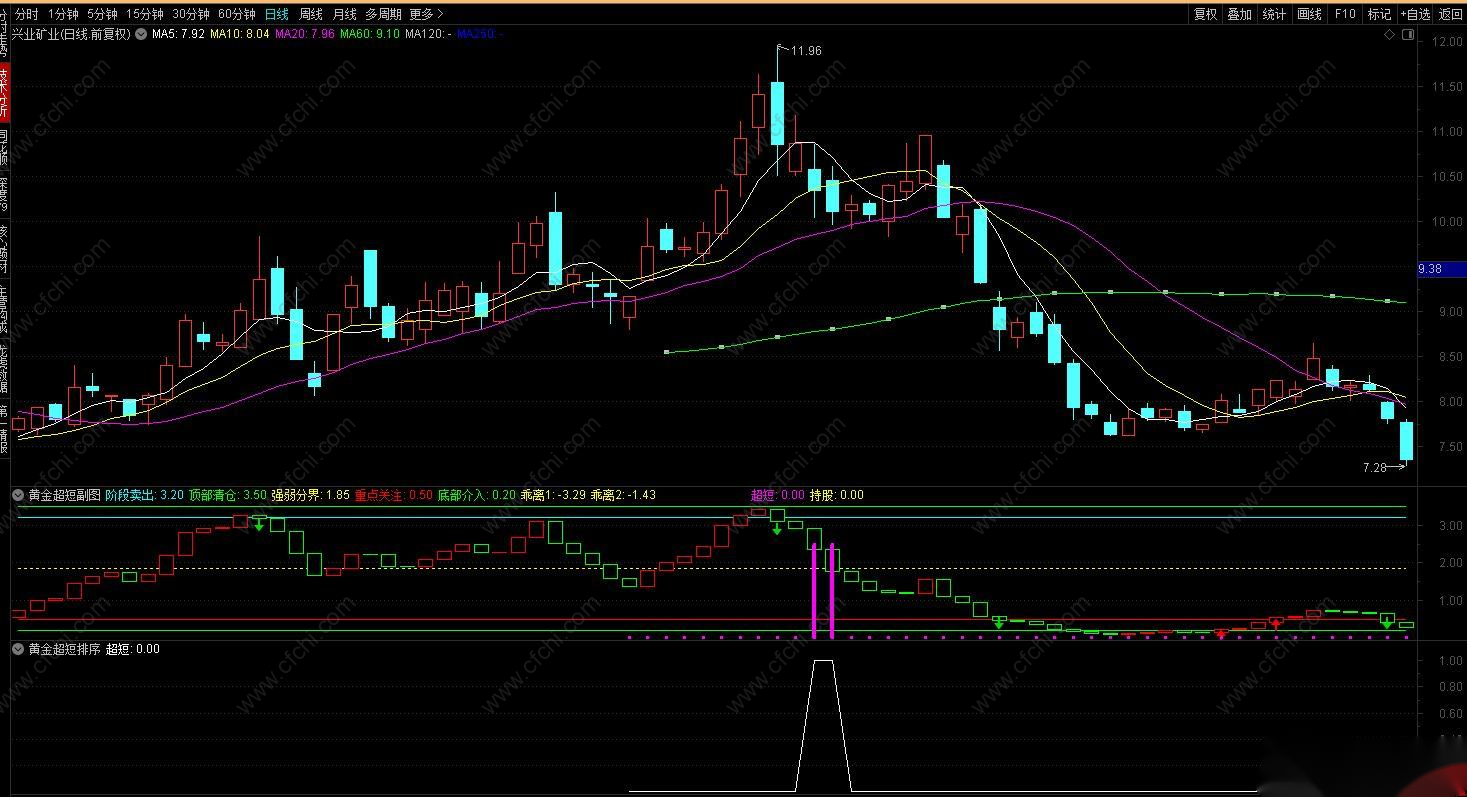This screenshot has height=797, width=1467.
Task: Switch to the 周线 weekly tab
Action: tap(311, 14)
